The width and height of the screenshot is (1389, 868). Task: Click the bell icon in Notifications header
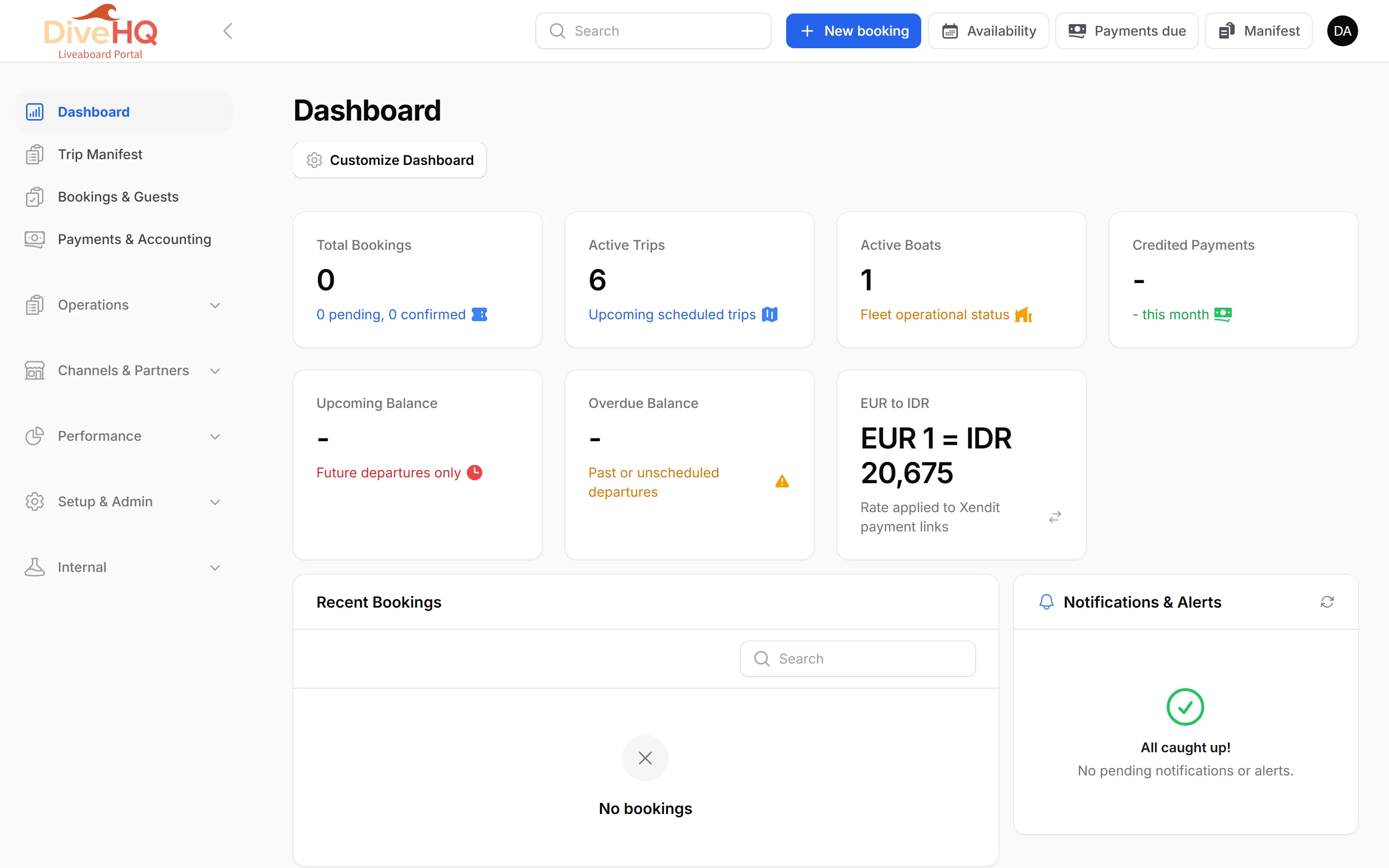click(x=1047, y=602)
